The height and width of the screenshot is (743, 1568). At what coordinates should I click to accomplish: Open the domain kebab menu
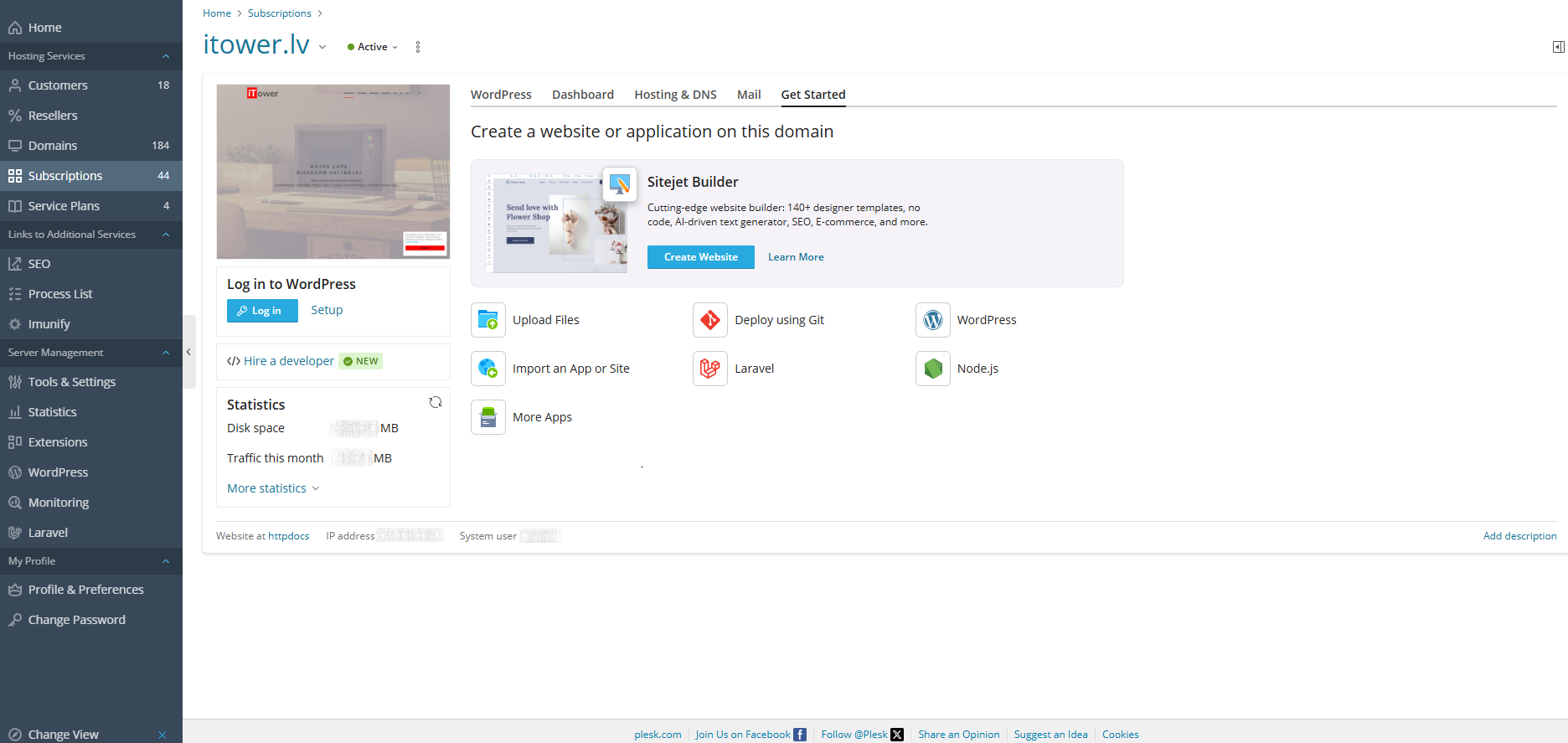tap(418, 47)
